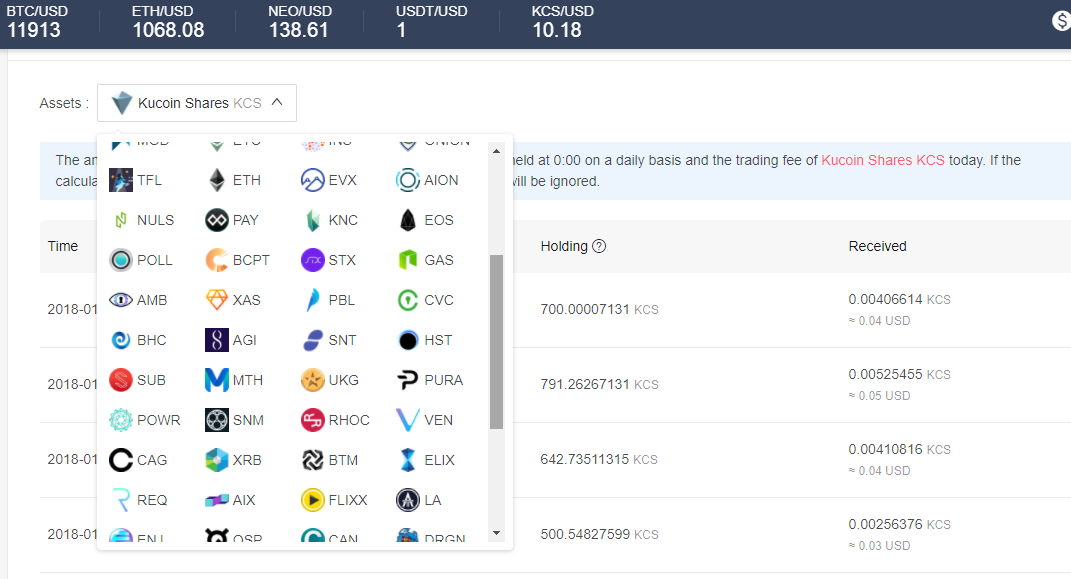The width and height of the screenshot is (1071, 579).
Task: Select the AGI coin icon
Action: pyautogui.click(x=217, y=340)
